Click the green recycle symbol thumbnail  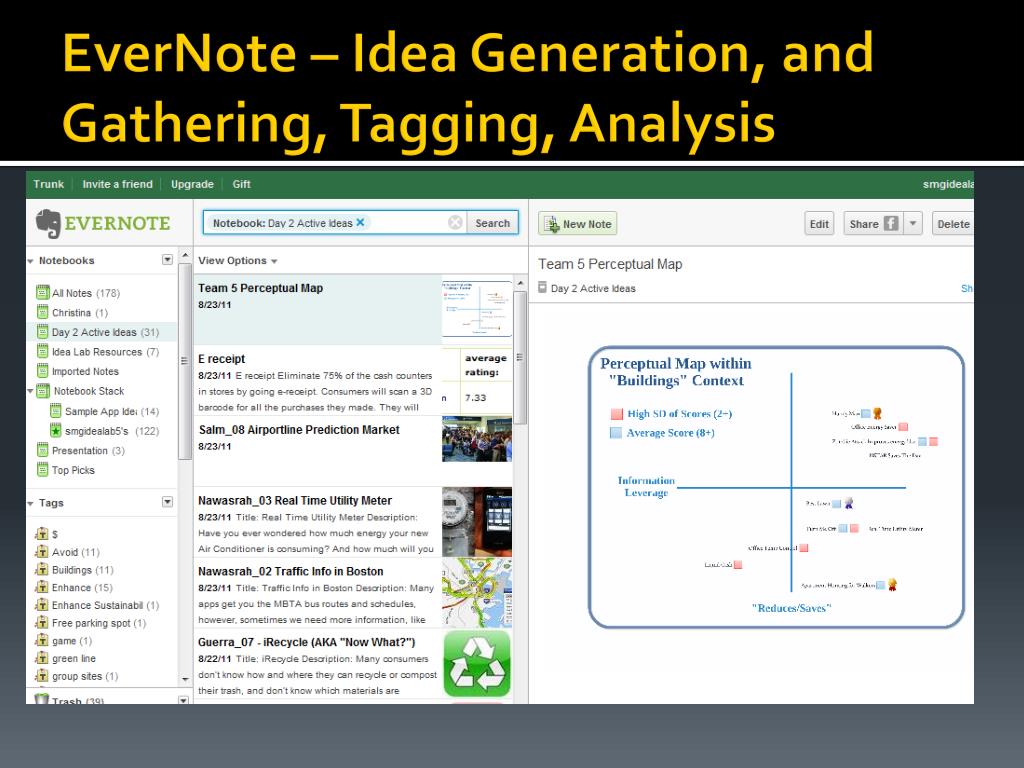pyautogui.click(x=477, y=664)
